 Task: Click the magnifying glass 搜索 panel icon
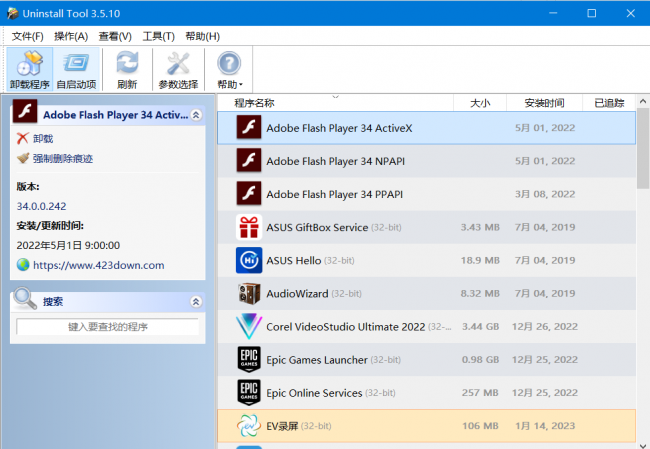(x=25, y=298)
